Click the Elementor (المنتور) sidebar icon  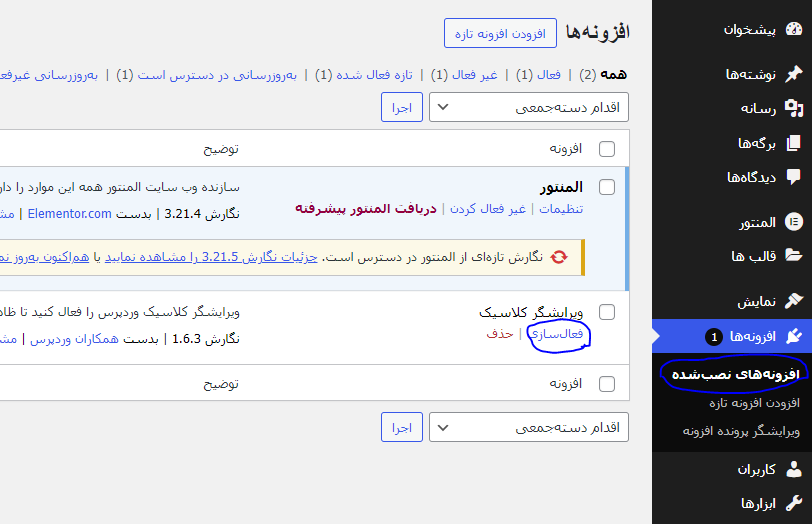pos(794,222)
